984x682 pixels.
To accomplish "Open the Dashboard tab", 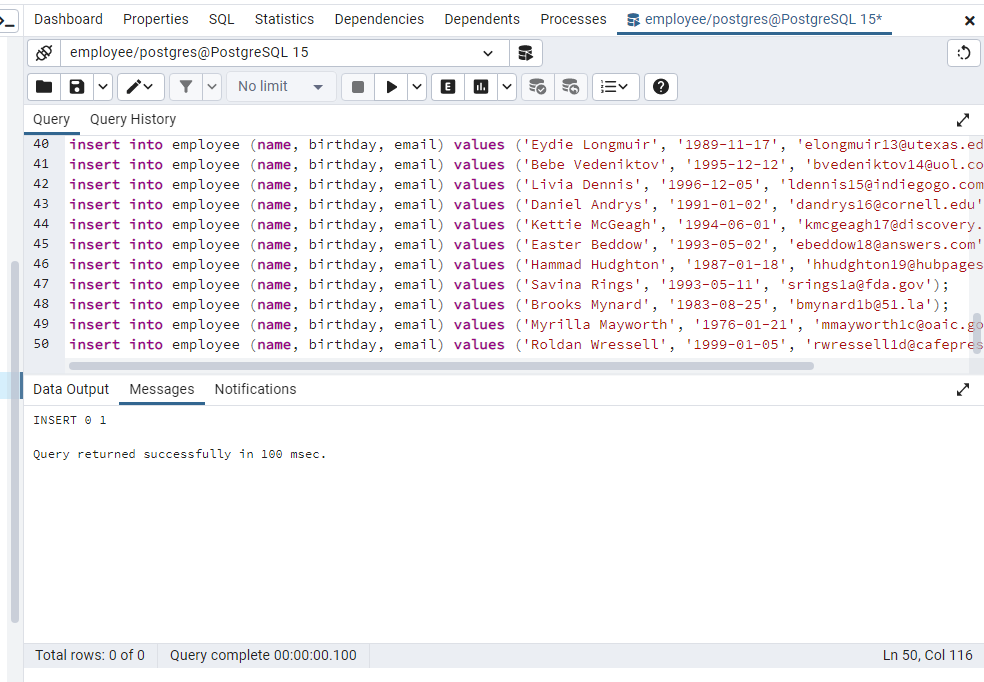I will coord(68,19).
